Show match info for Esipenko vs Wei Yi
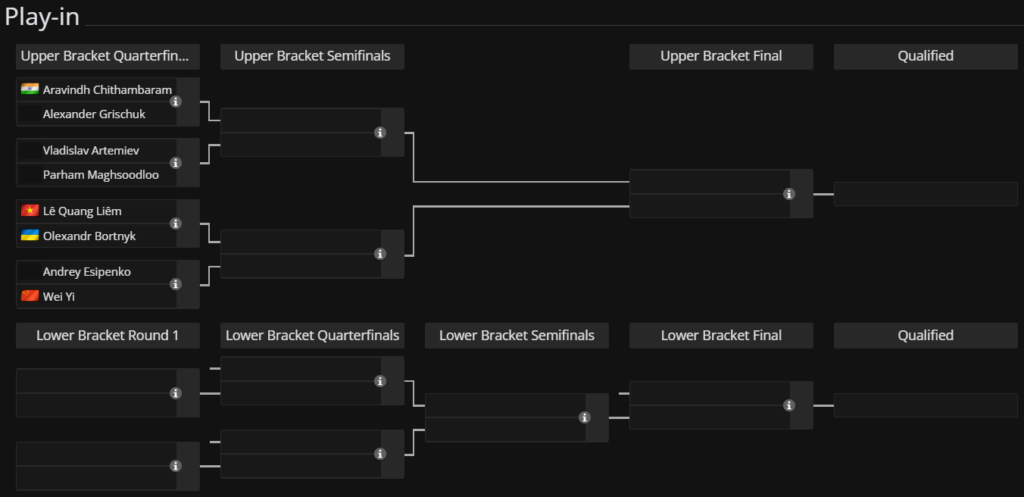Screen dimensions: 1024x497 click(176, 284)
